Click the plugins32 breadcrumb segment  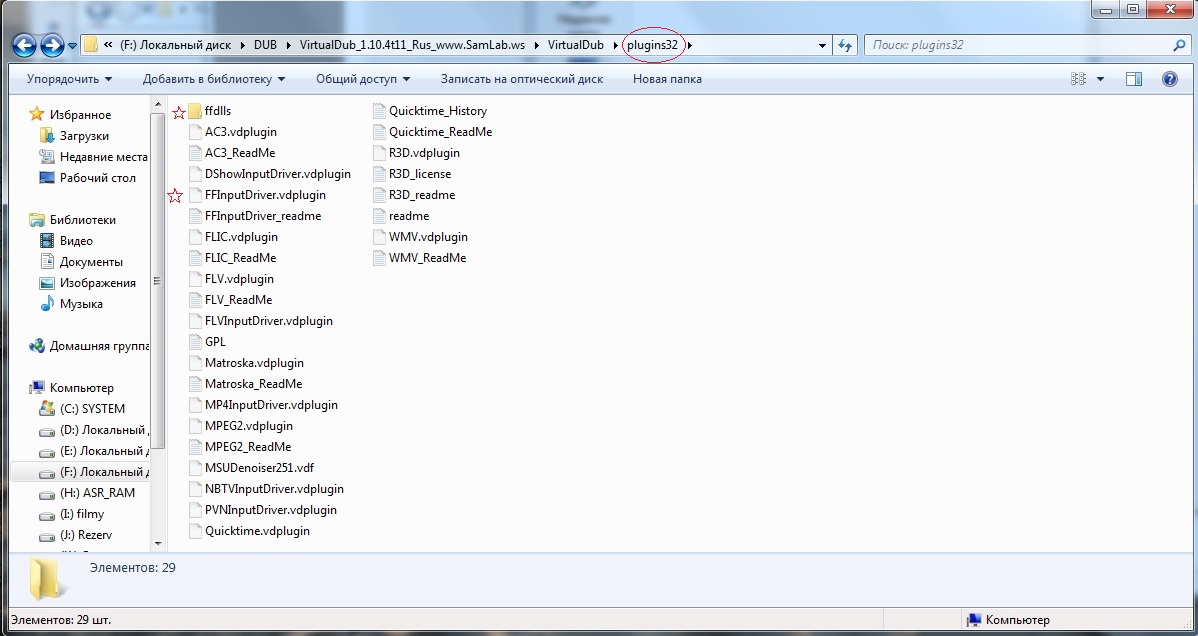coord(652,45)
